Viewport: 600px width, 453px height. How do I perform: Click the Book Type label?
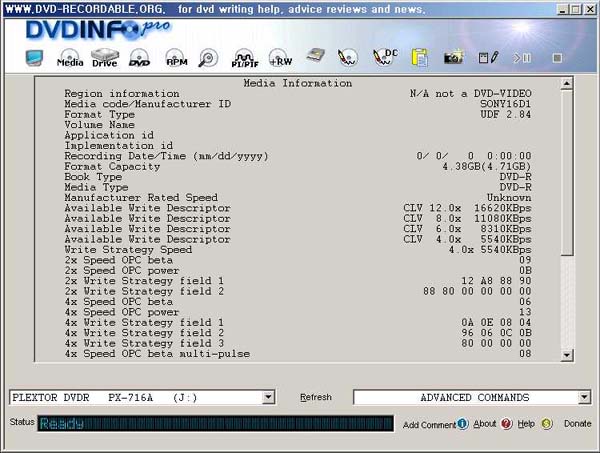(93, 177)
